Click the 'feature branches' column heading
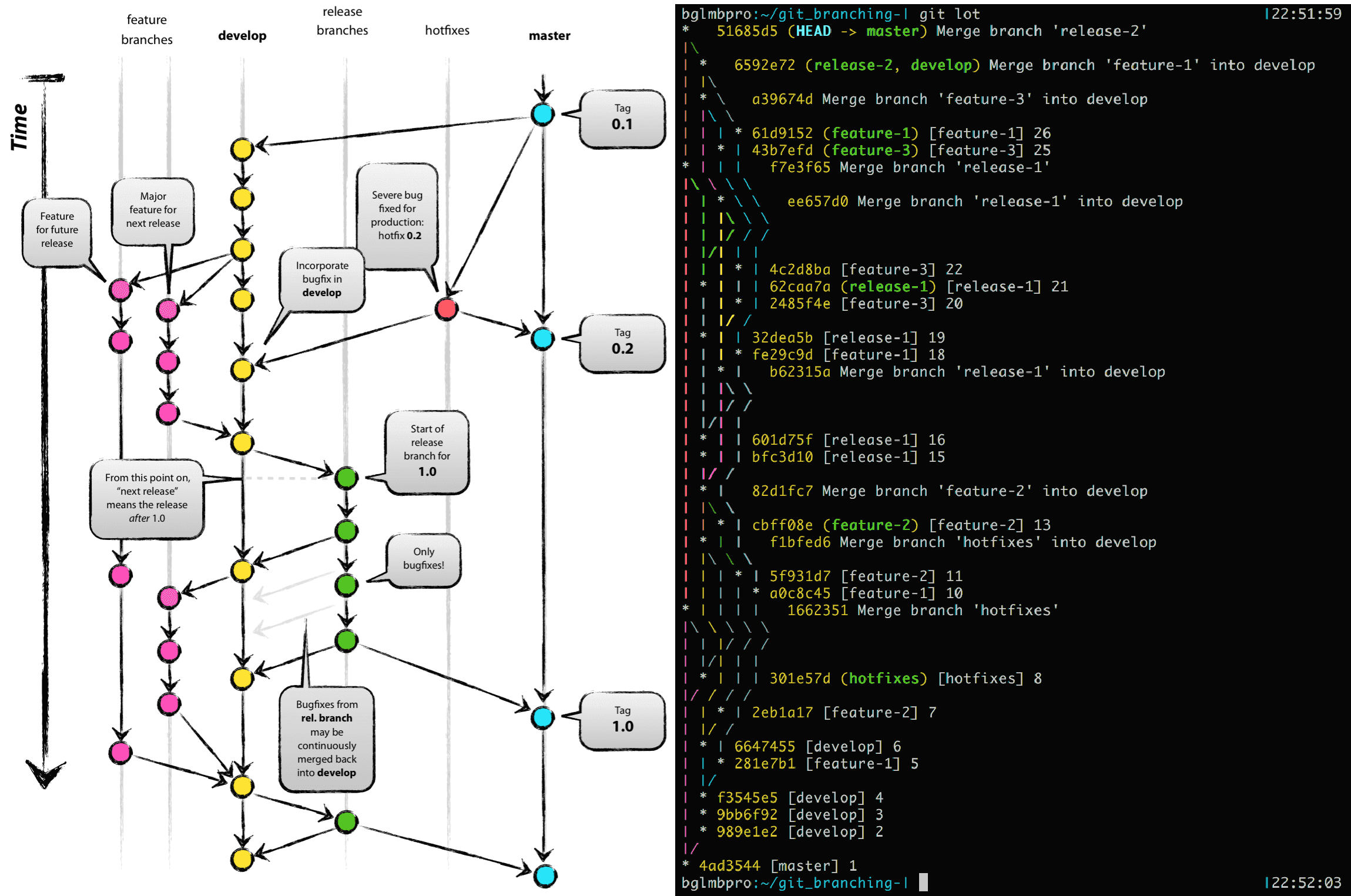The width and height of the screenshot is (1351, 896). [147, 29]
